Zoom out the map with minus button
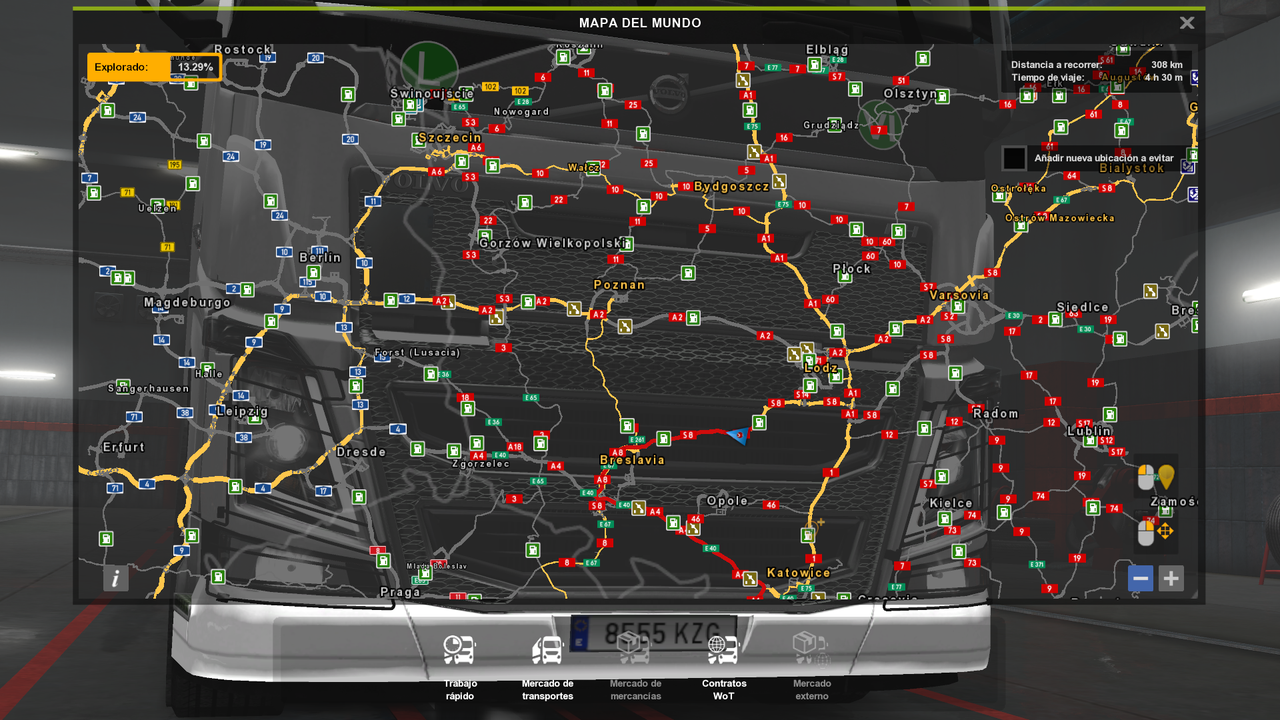Screen dimensions: 1280x720 point(1141,578)
